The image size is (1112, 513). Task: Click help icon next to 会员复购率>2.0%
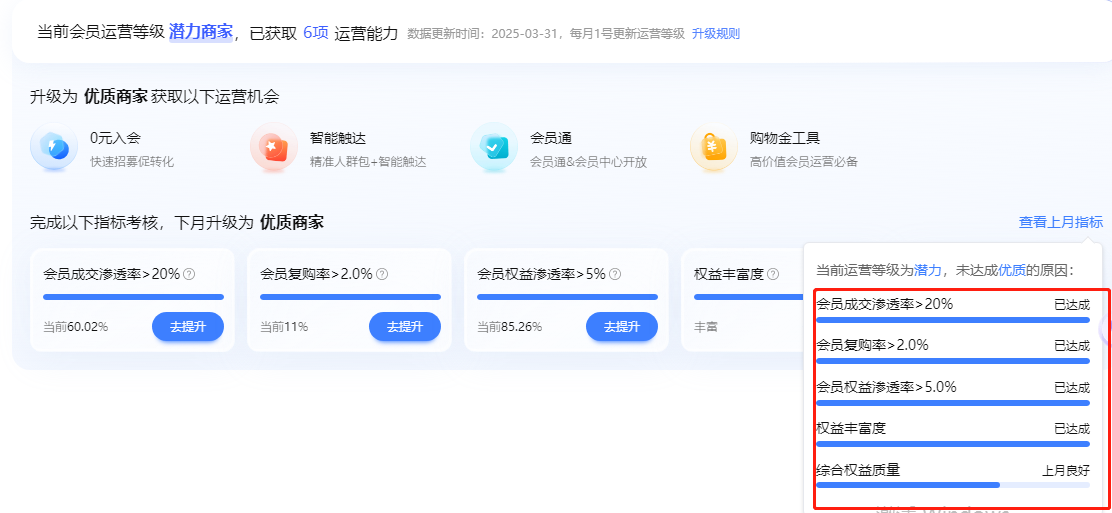click(x=382, y=274)
